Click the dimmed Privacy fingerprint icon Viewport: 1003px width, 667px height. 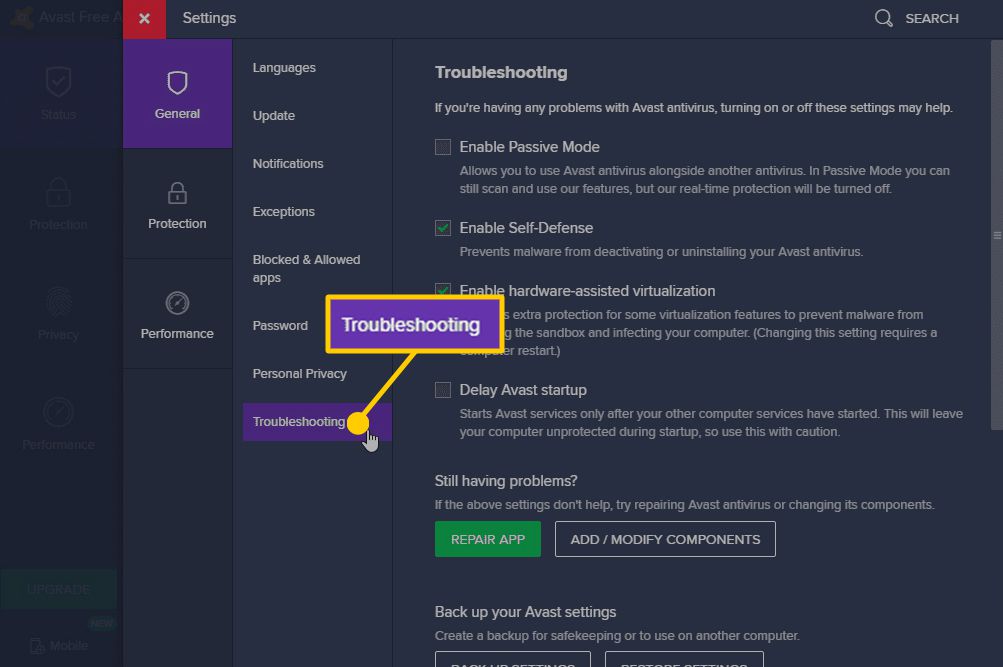click(58, 301)
